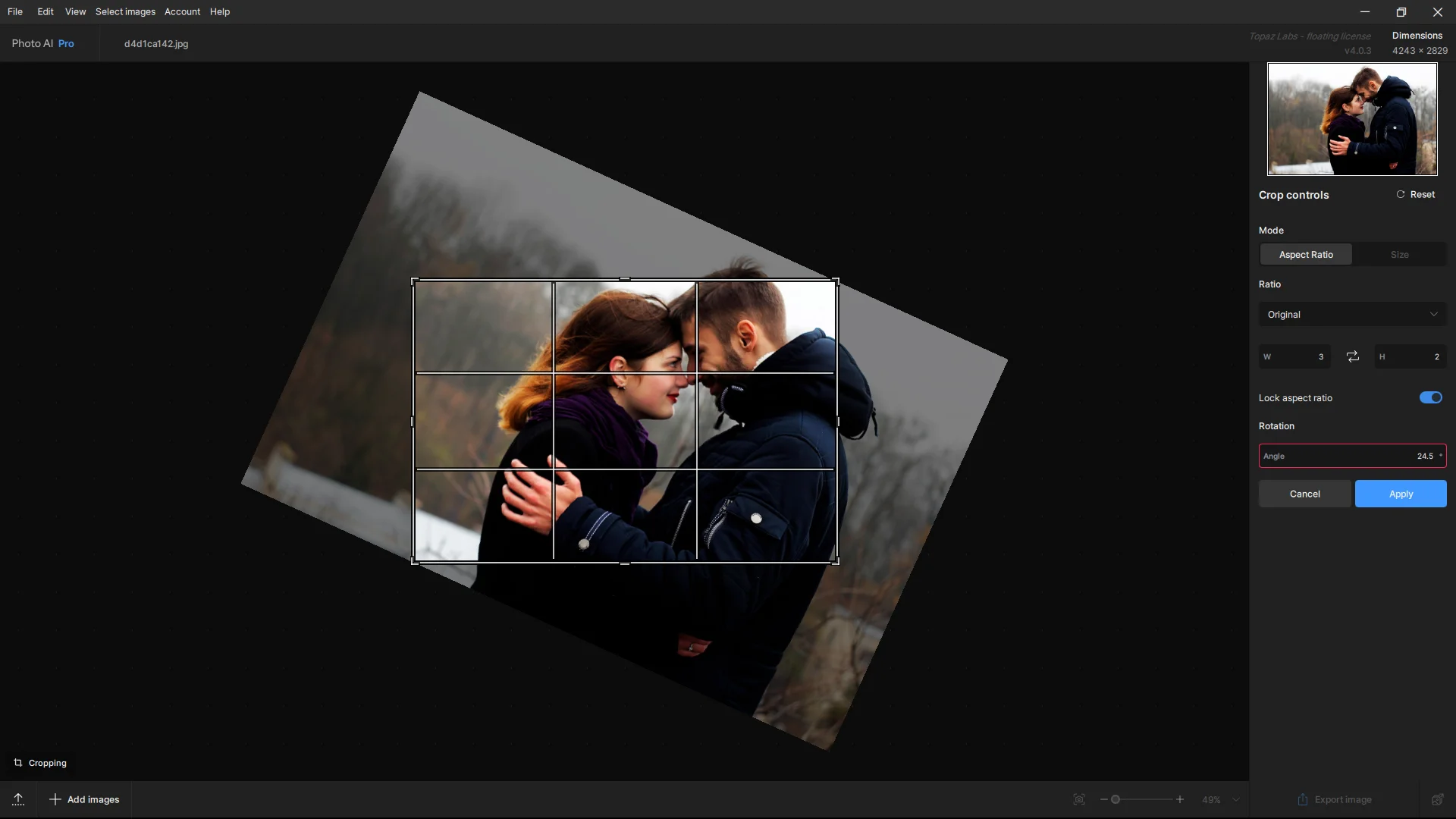The width and height of the screenshot is (1456, 819).
Task: Cancel the crop operation
Action: [x=1304, y=494]
